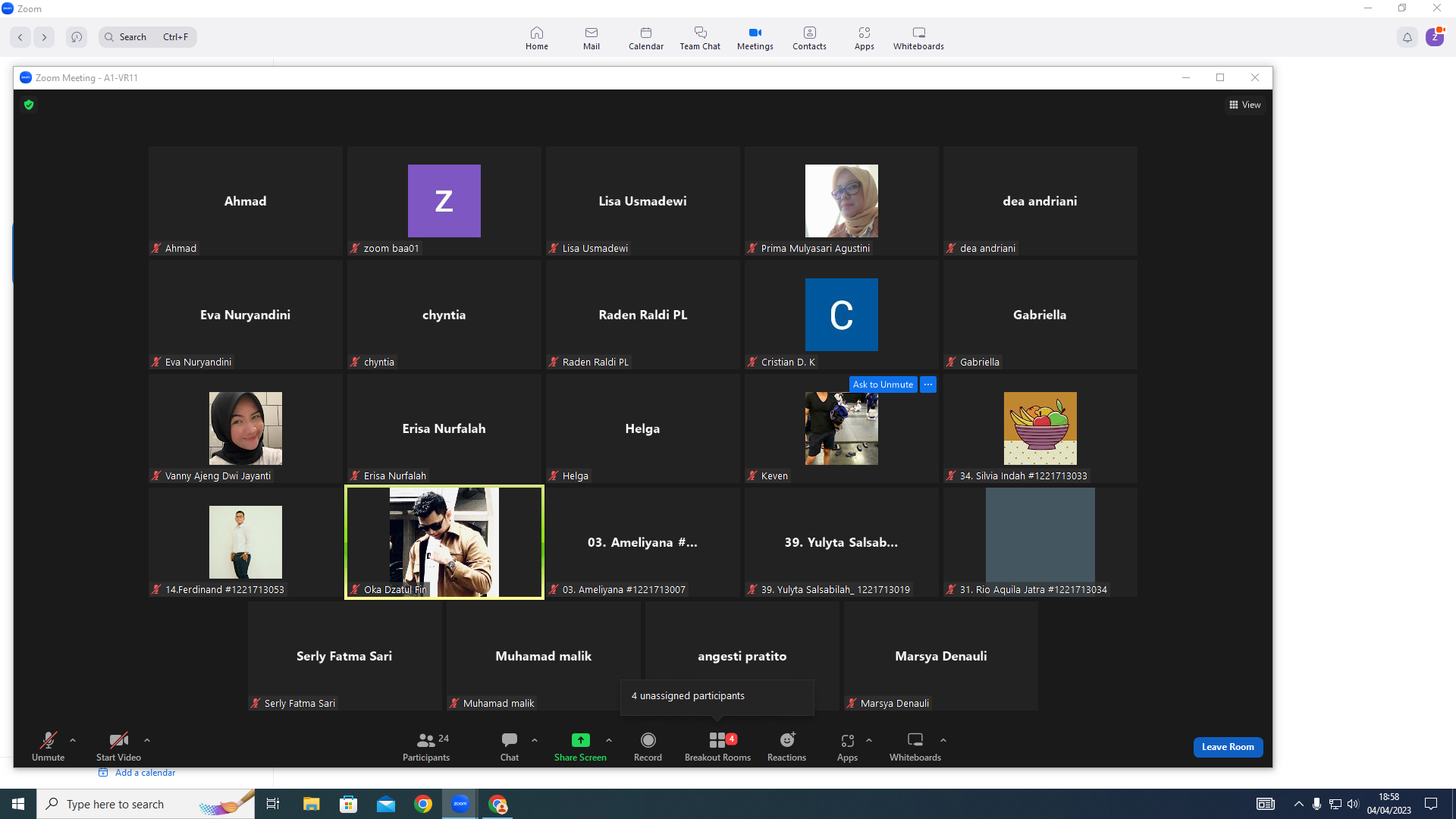This screenshot has height=819, width=1456.
Task: Open Breakout Rooms
Action: click(717, 746)
